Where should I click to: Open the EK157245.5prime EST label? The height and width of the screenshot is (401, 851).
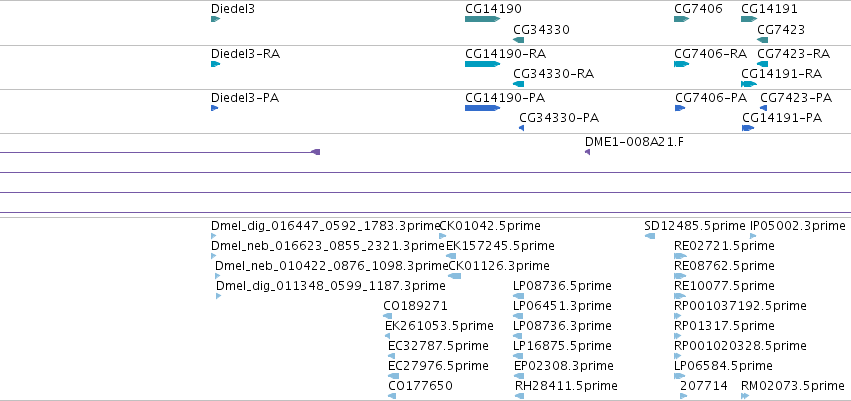500,246
